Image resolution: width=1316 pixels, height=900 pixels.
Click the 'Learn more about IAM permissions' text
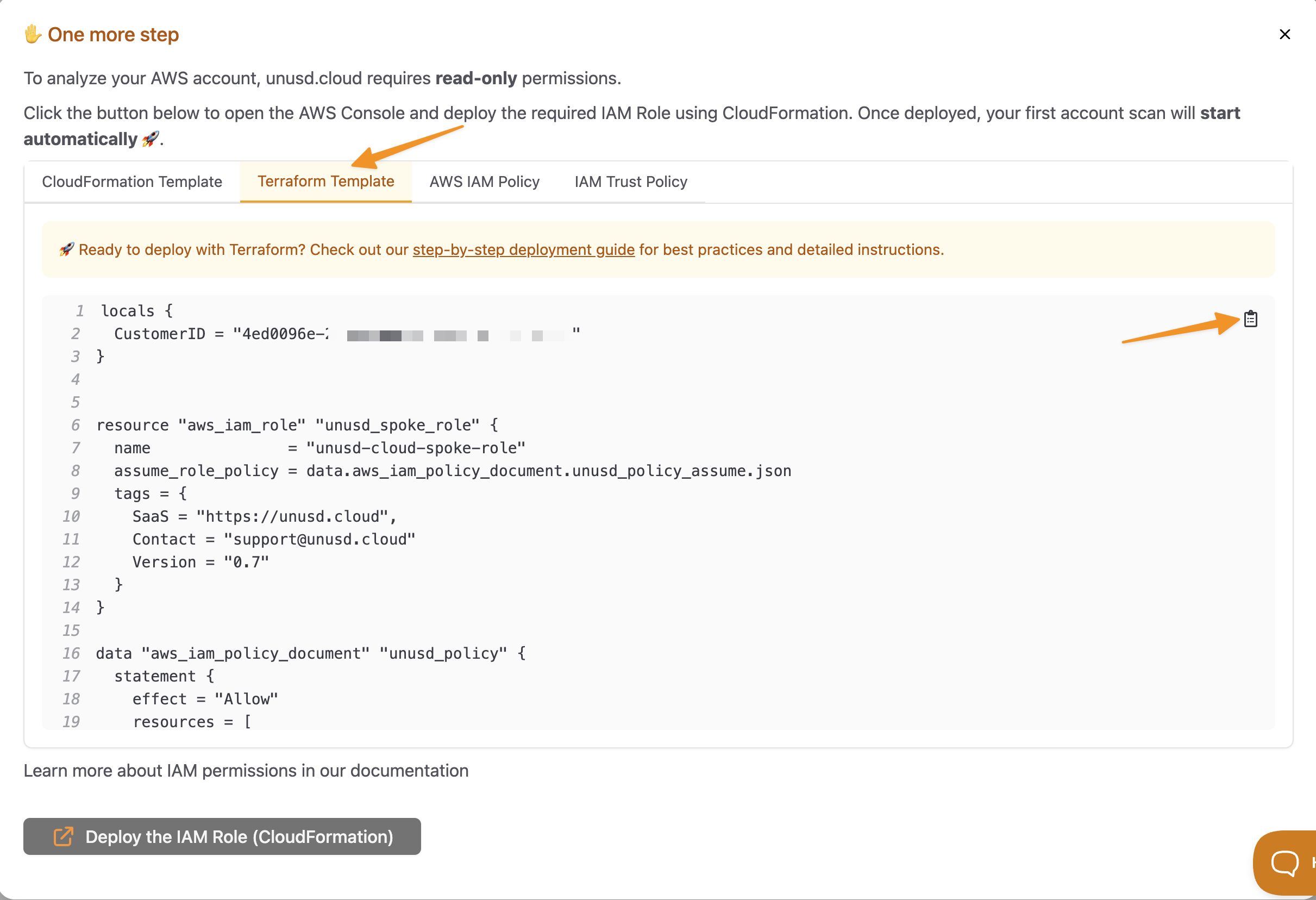246,771
